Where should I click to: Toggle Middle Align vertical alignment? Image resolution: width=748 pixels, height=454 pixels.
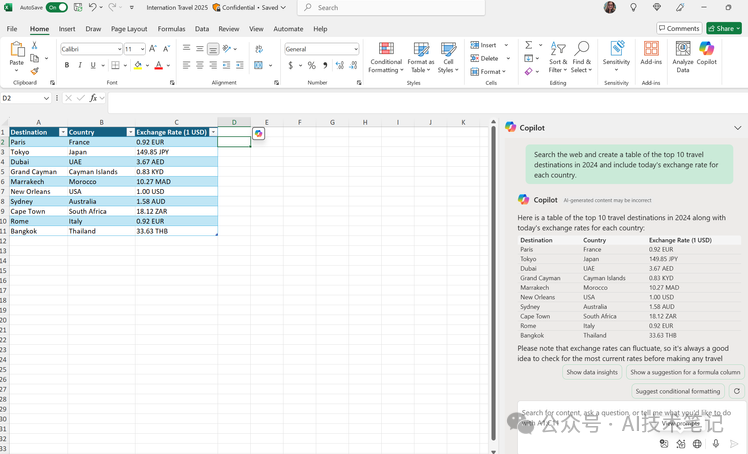tap(200, 49)
